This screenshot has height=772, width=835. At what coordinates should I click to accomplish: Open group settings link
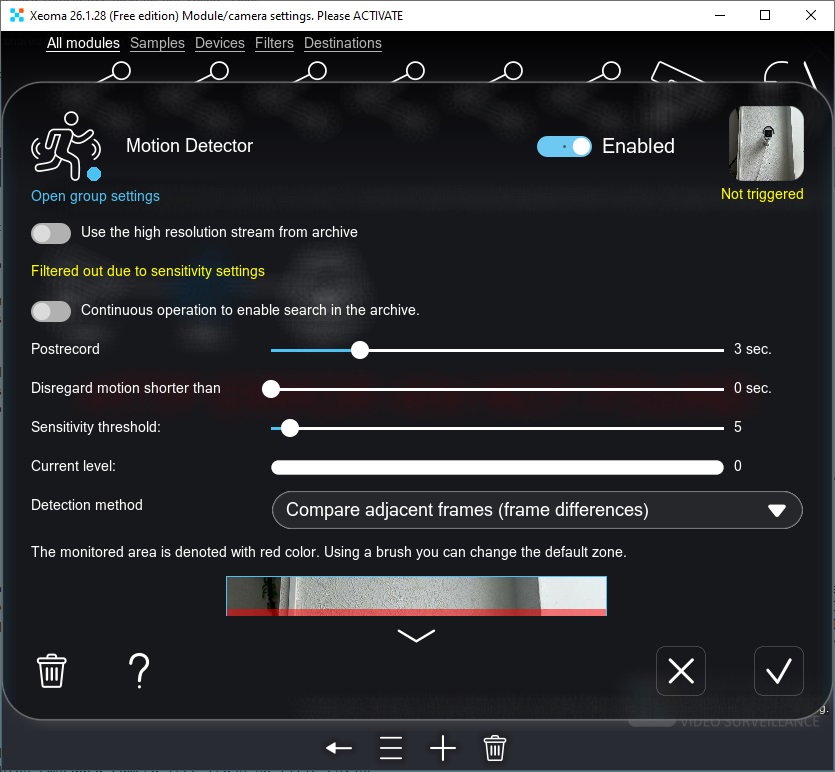94,196
